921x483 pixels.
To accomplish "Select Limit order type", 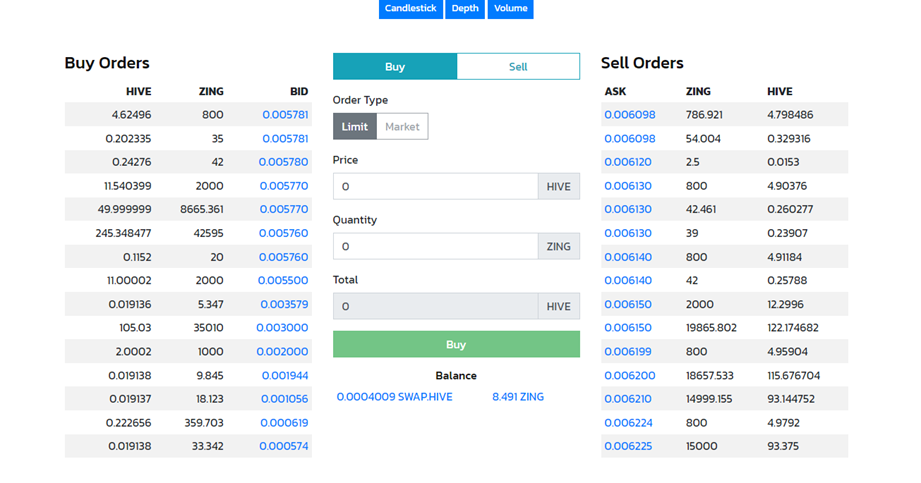I will click(x=355, y=126).
